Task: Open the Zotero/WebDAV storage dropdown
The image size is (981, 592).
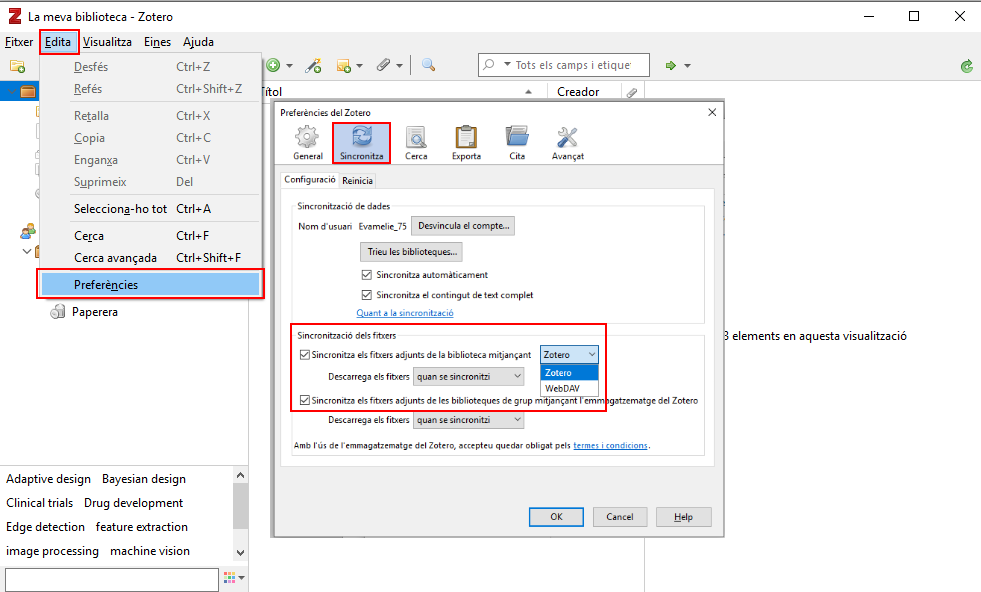Action: [569, 355]
